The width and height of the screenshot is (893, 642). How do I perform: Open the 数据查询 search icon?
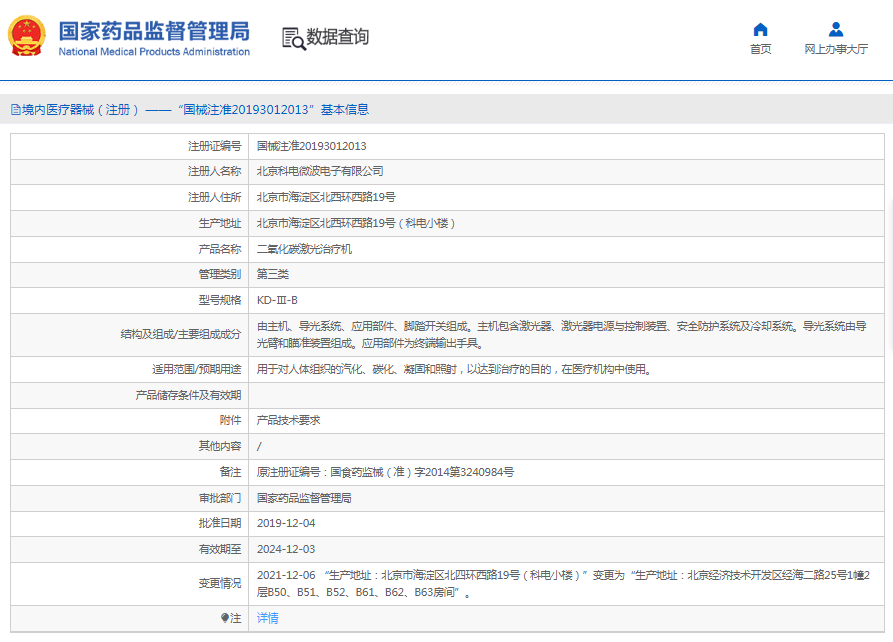click(294, 38)
